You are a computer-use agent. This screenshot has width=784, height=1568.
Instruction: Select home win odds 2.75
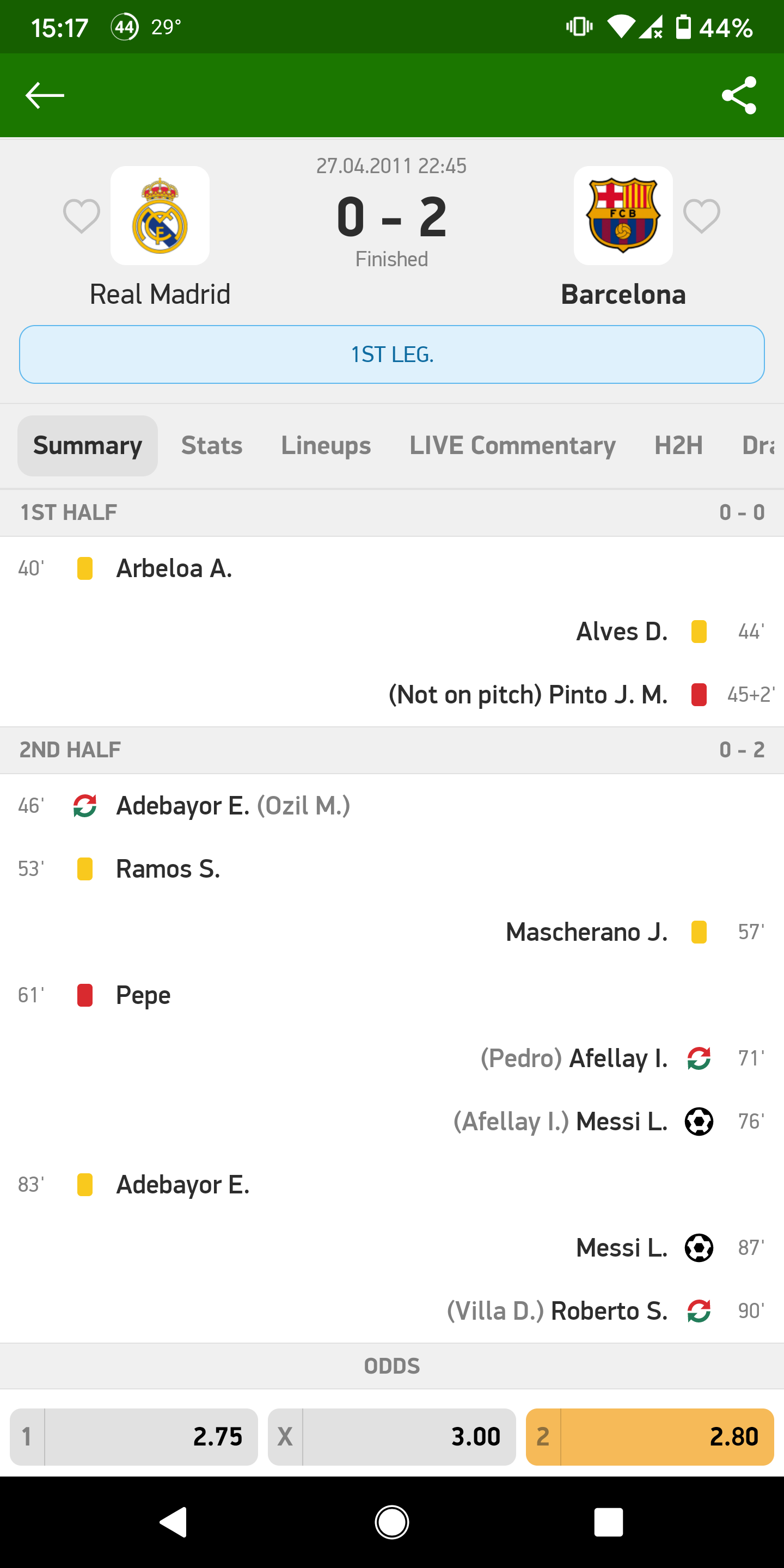click(x=134, y=1437)
